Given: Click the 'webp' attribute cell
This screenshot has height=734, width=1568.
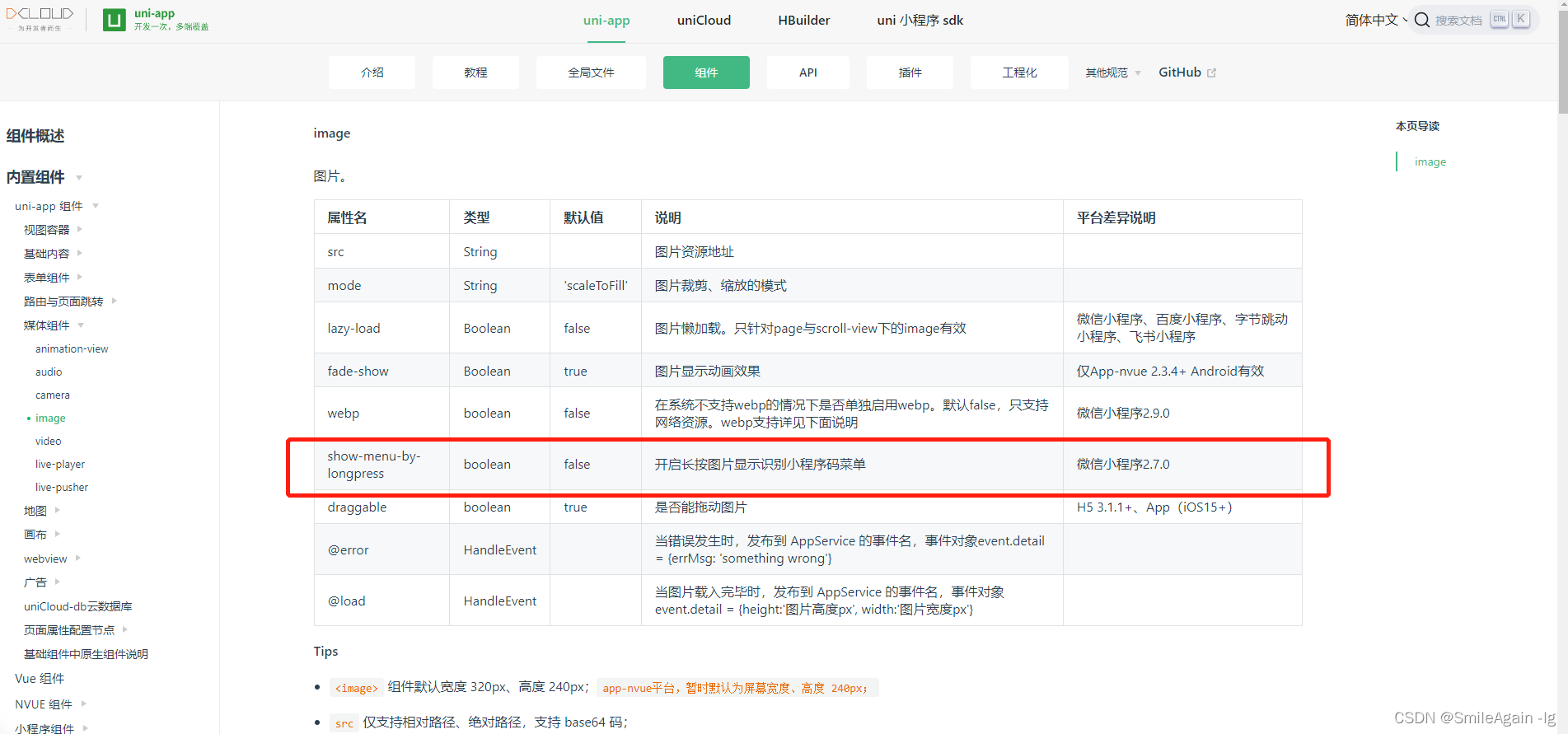Looking at the screenshot, I should pos(381,414).
